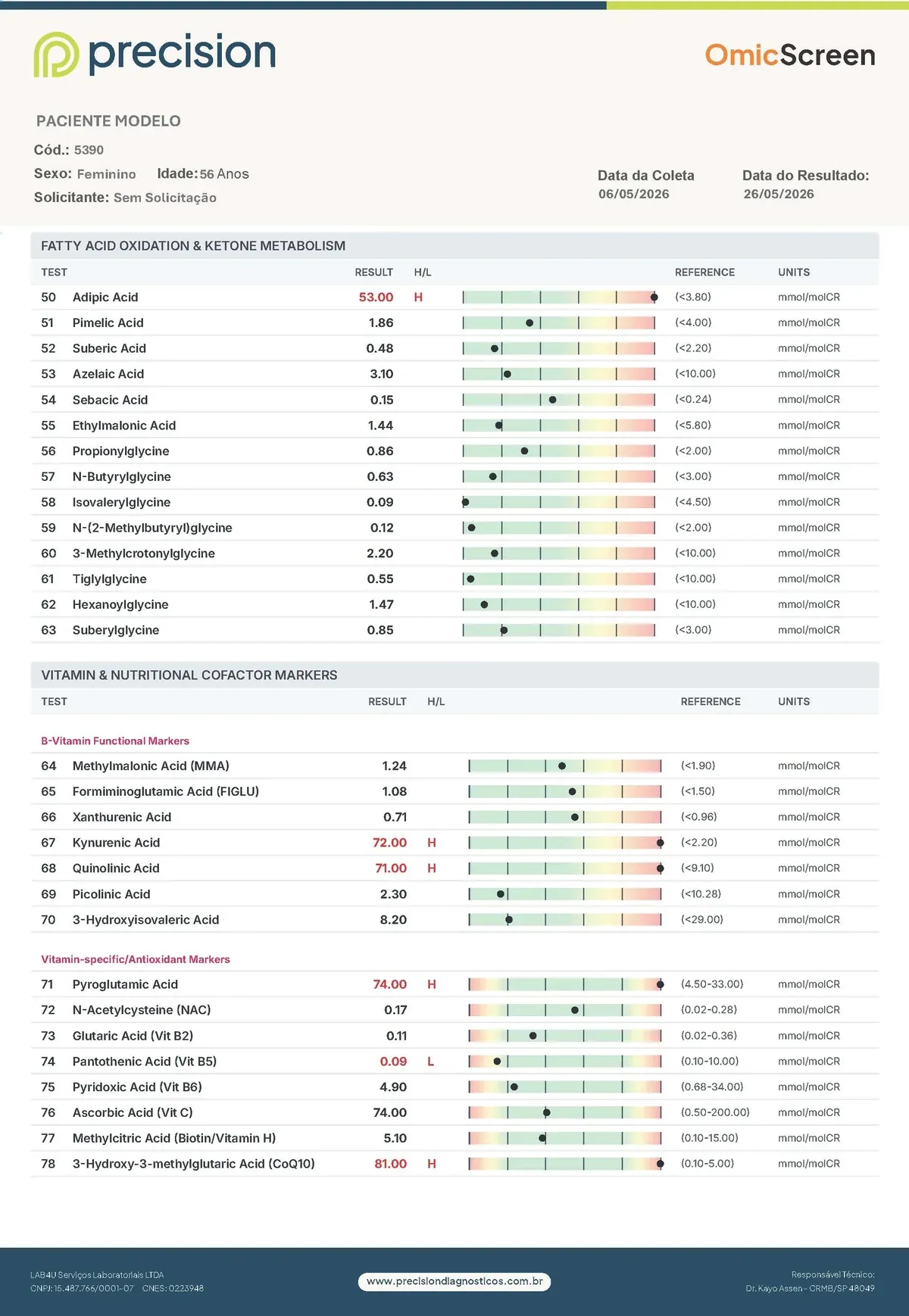Viewport: 909px width, 1316px height.
Task: Click the test name 'N-Acetylcysteine (NAC)'
Action: [142, 1010]
